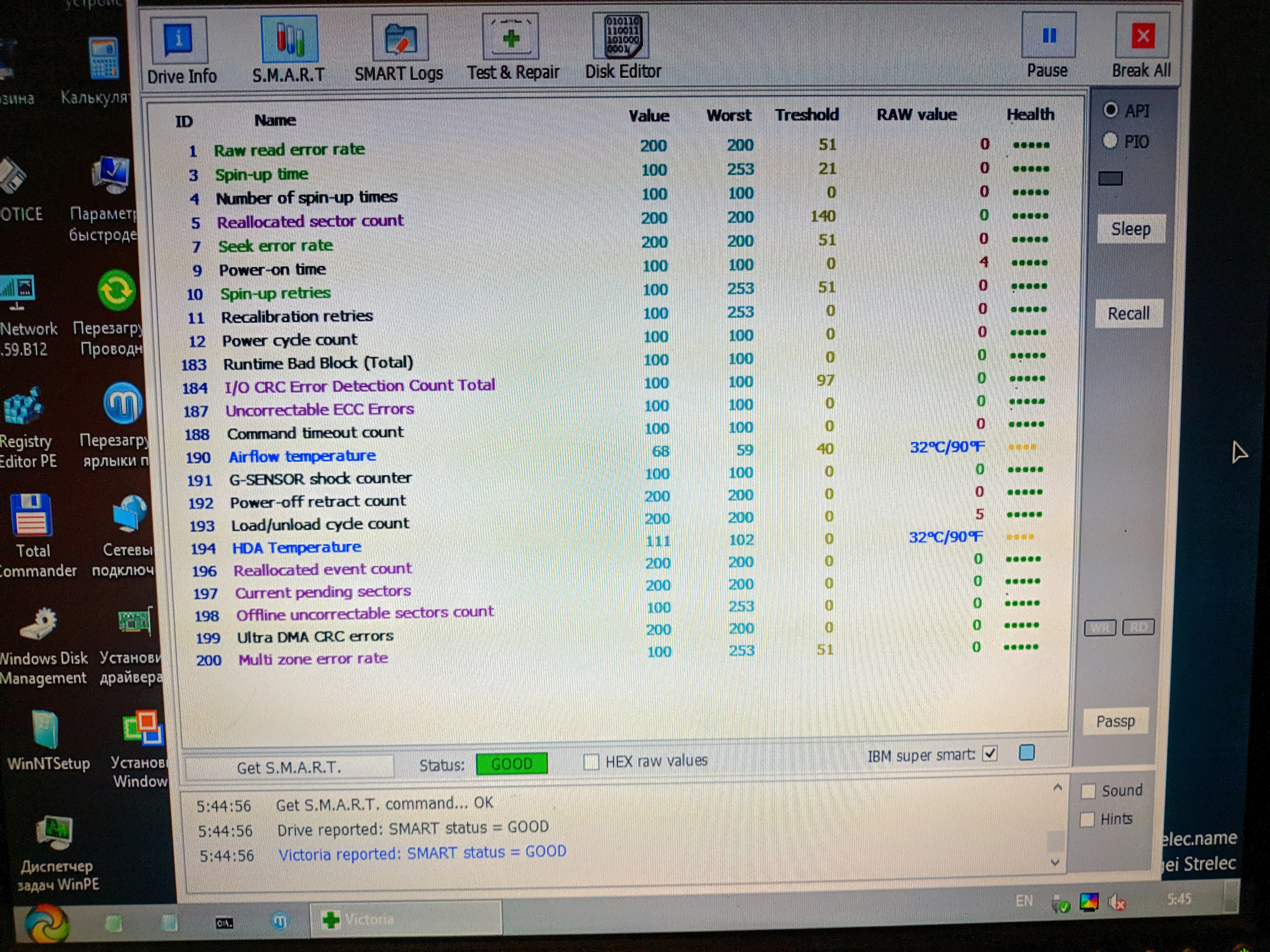The width and height of the screenshot is (1270, 952).
Task: Toggle IBM super smart checkbox
Action: click(990, 753)
